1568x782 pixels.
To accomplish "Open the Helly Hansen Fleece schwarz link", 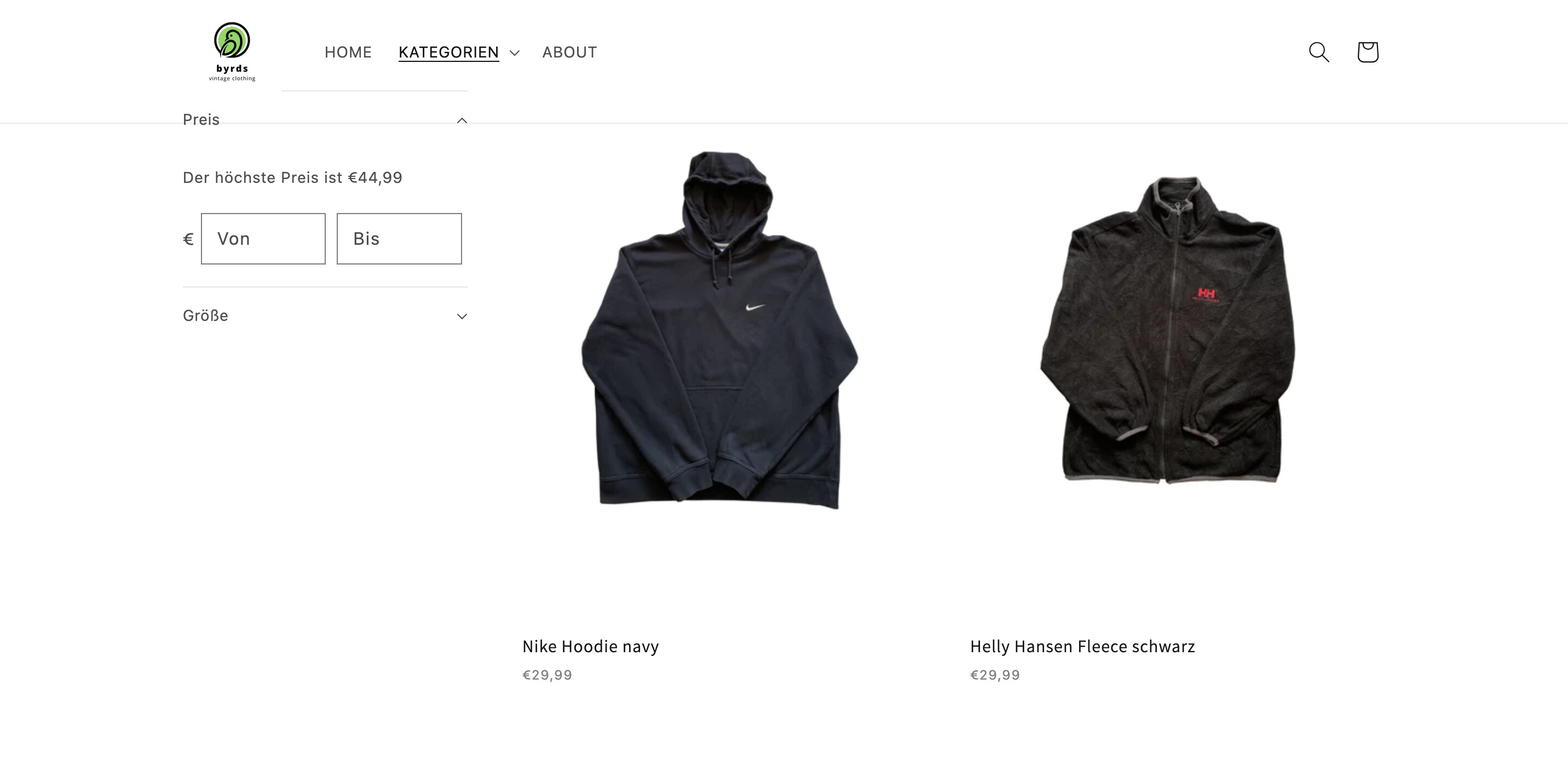I will [1083, 646].
